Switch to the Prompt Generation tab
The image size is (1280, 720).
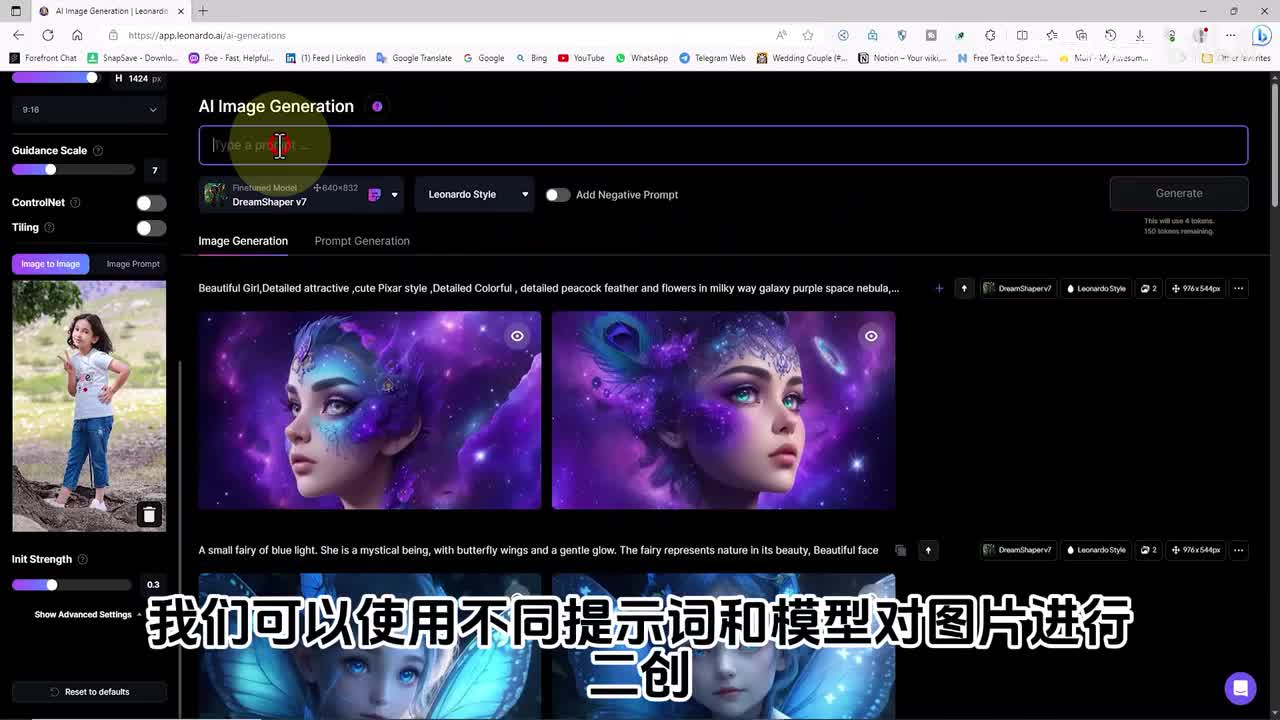click(x=362, y=241)
